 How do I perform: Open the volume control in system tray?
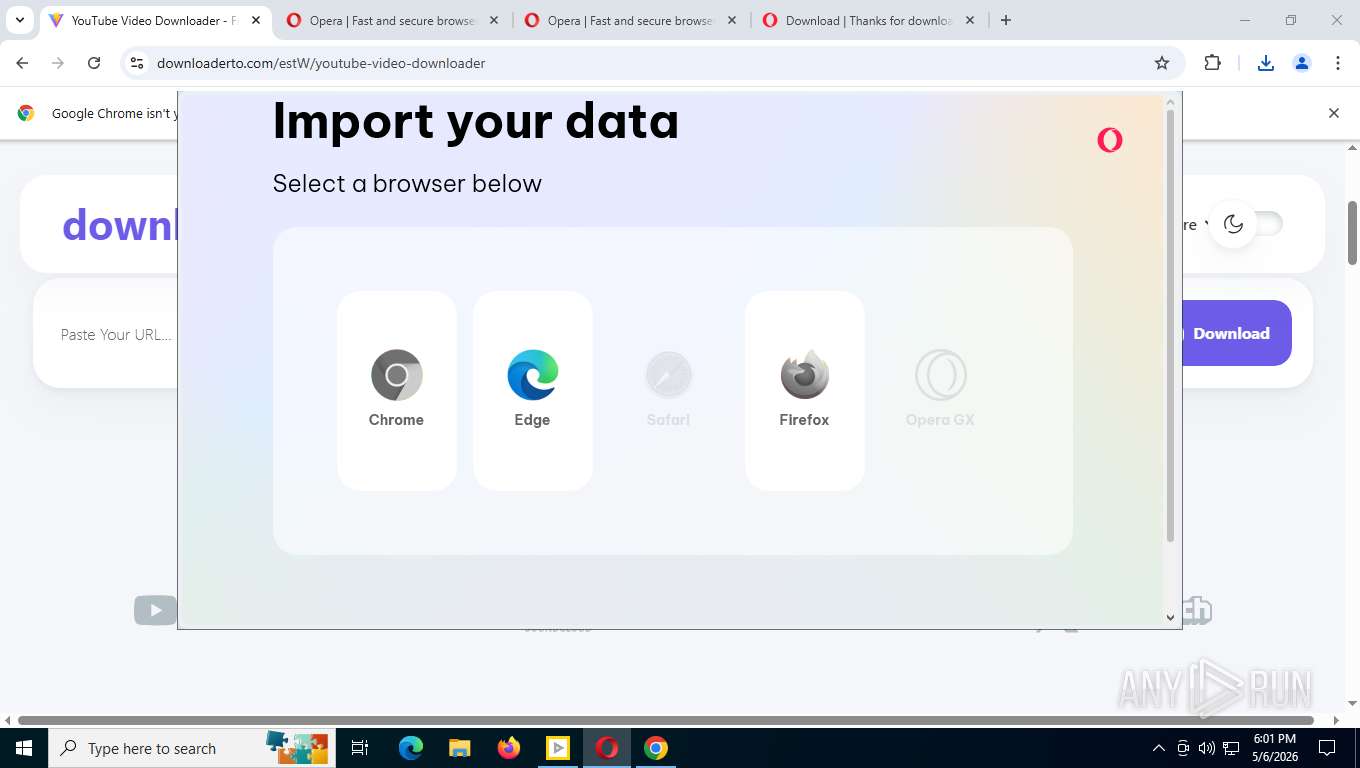[x=1207, y=748]
